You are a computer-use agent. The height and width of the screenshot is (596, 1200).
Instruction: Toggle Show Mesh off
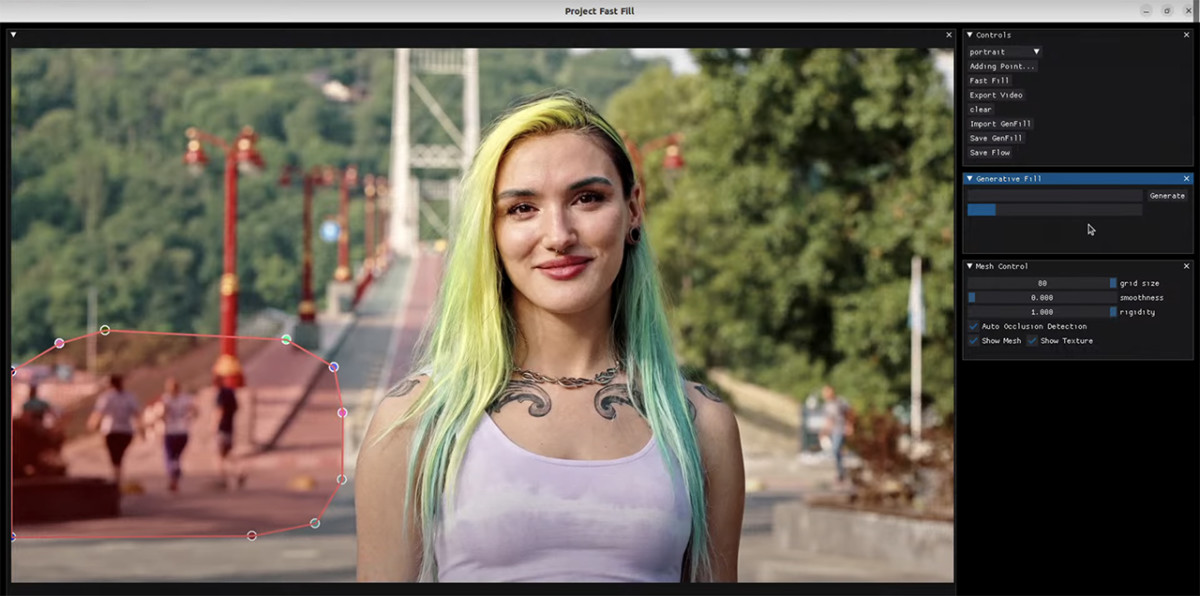click(973, 340)
